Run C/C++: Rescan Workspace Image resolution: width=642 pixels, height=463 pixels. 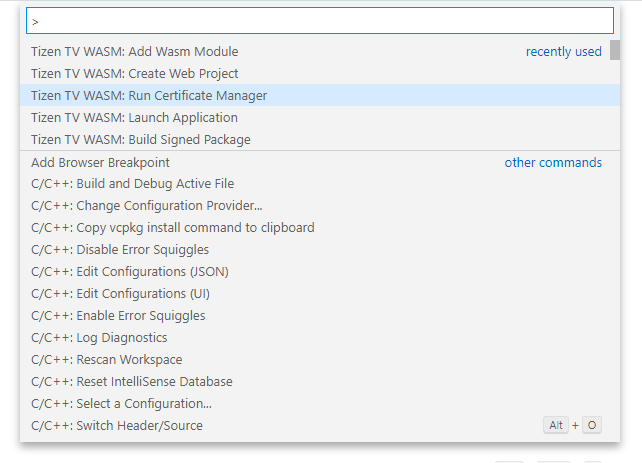[x=320, y=360]
